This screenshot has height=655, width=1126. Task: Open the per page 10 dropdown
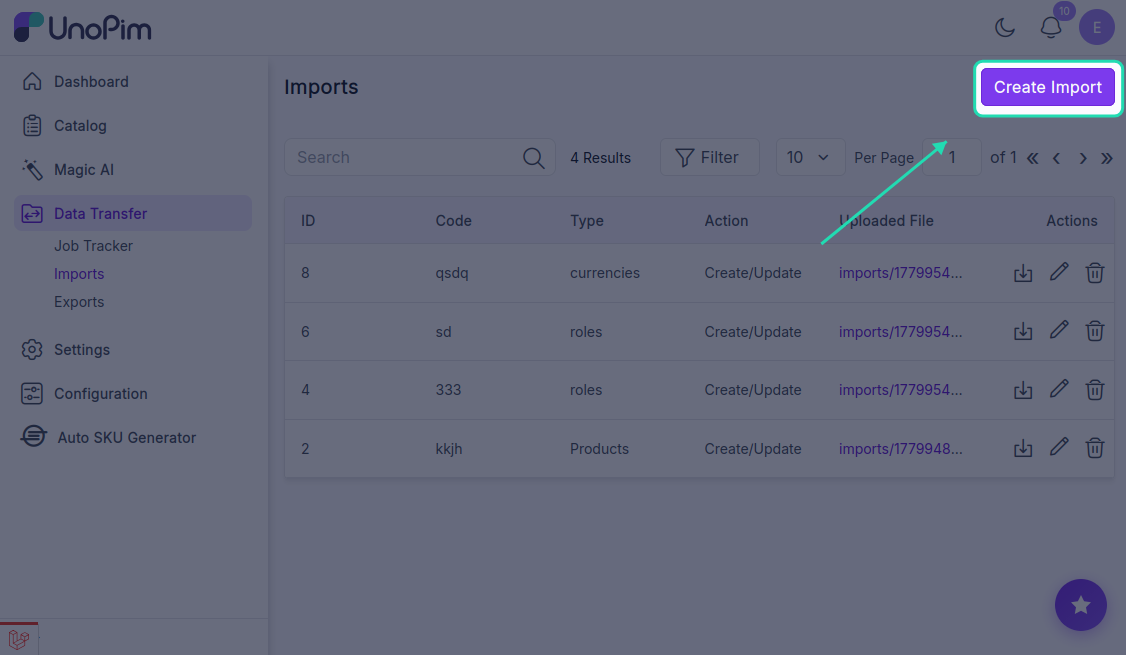(x=810, y=157)
